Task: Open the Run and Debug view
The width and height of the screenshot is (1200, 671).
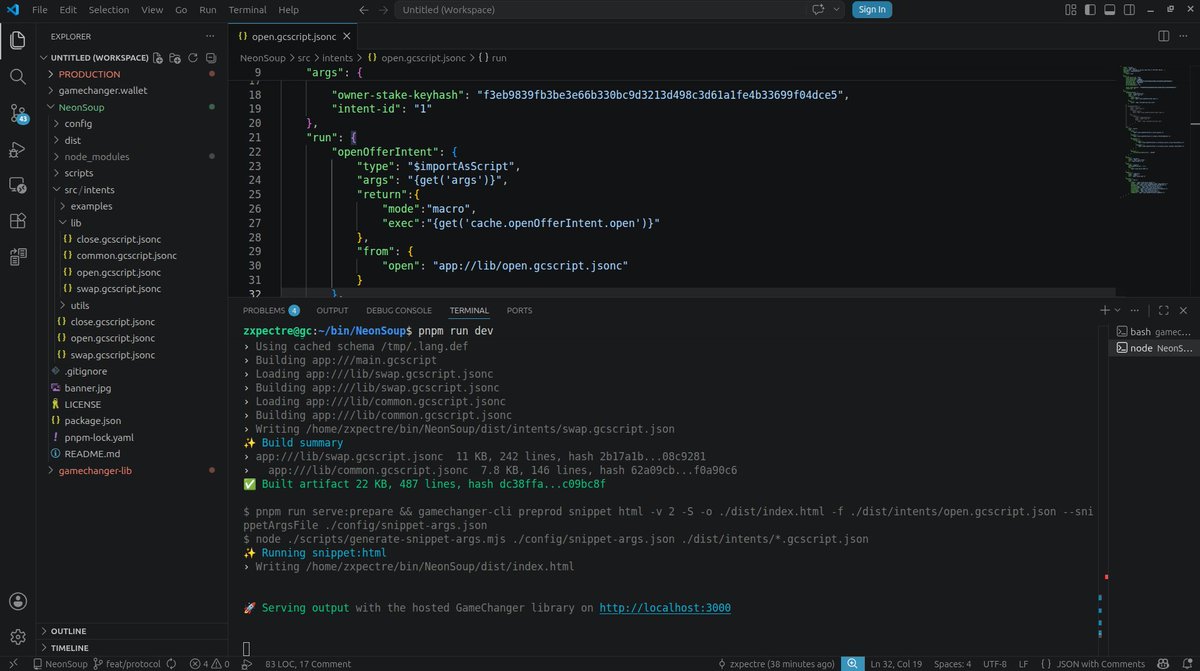Action: point(17,149)
